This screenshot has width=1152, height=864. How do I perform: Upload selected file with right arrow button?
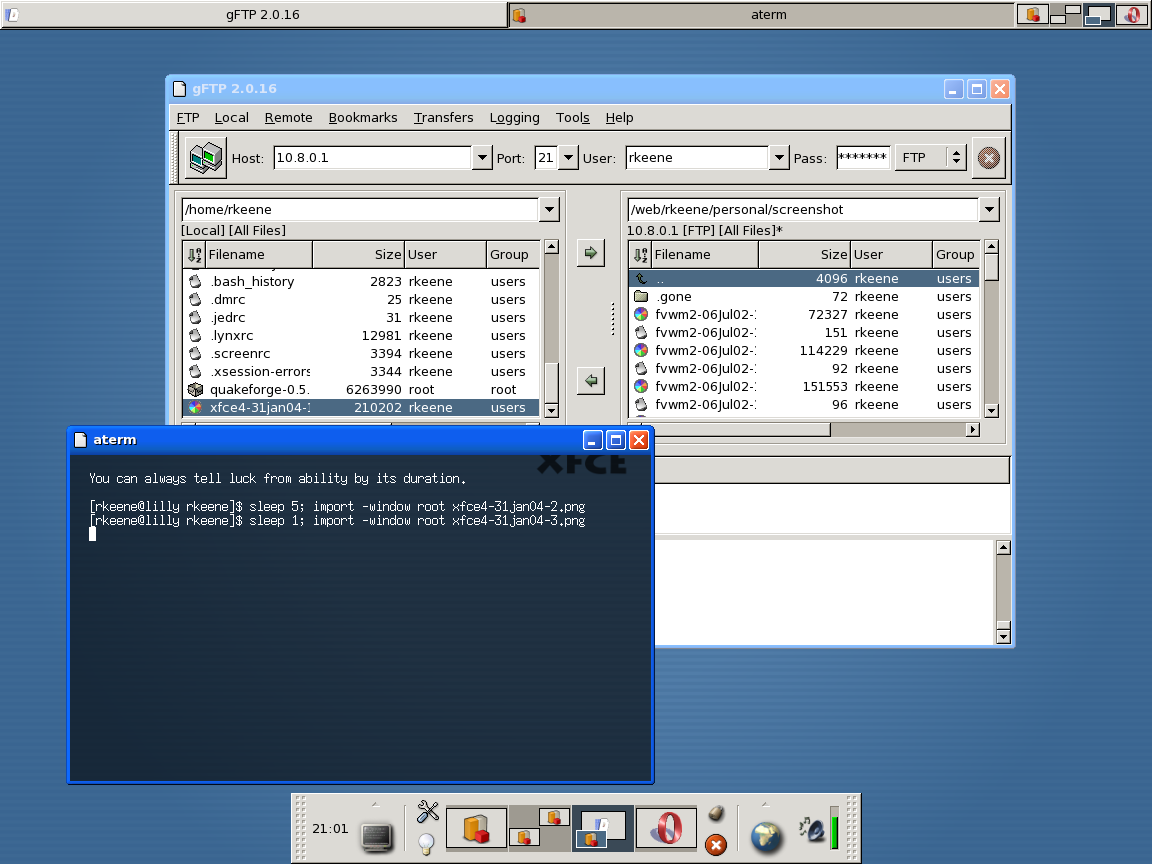click(x=591, y=253)
